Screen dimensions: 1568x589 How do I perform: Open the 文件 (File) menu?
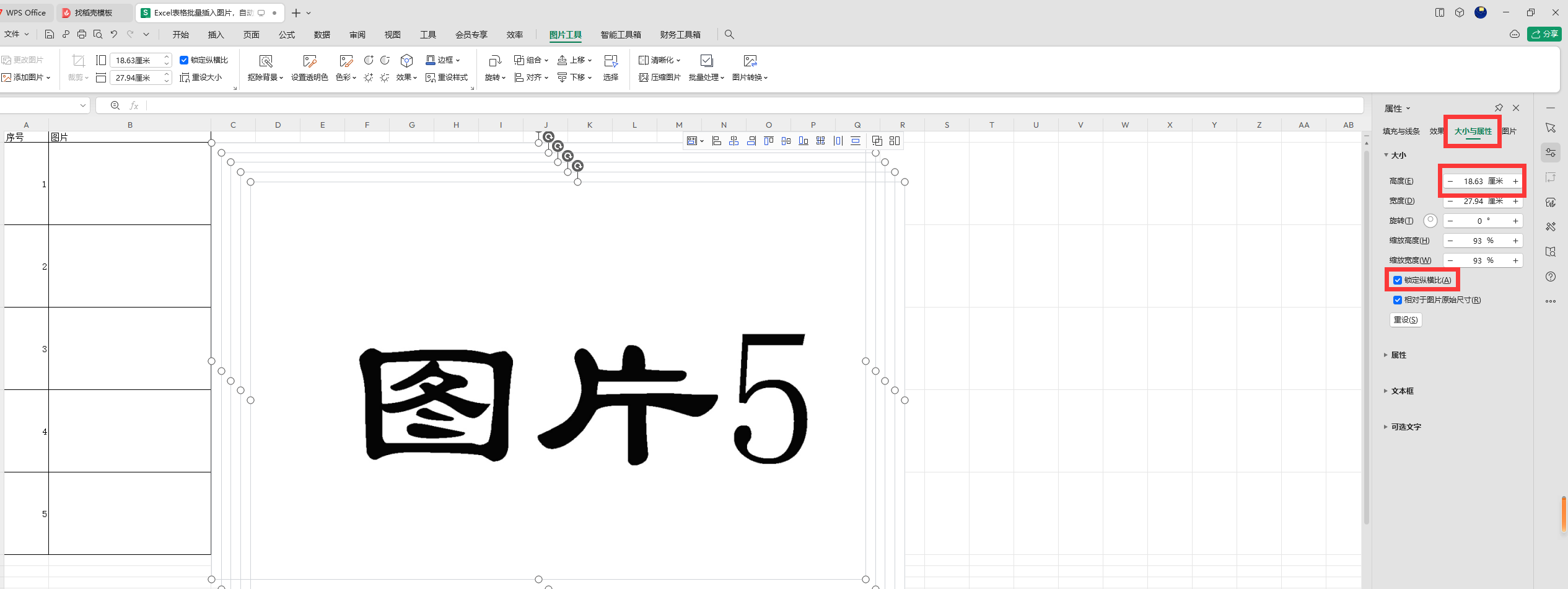pos(16,34)
